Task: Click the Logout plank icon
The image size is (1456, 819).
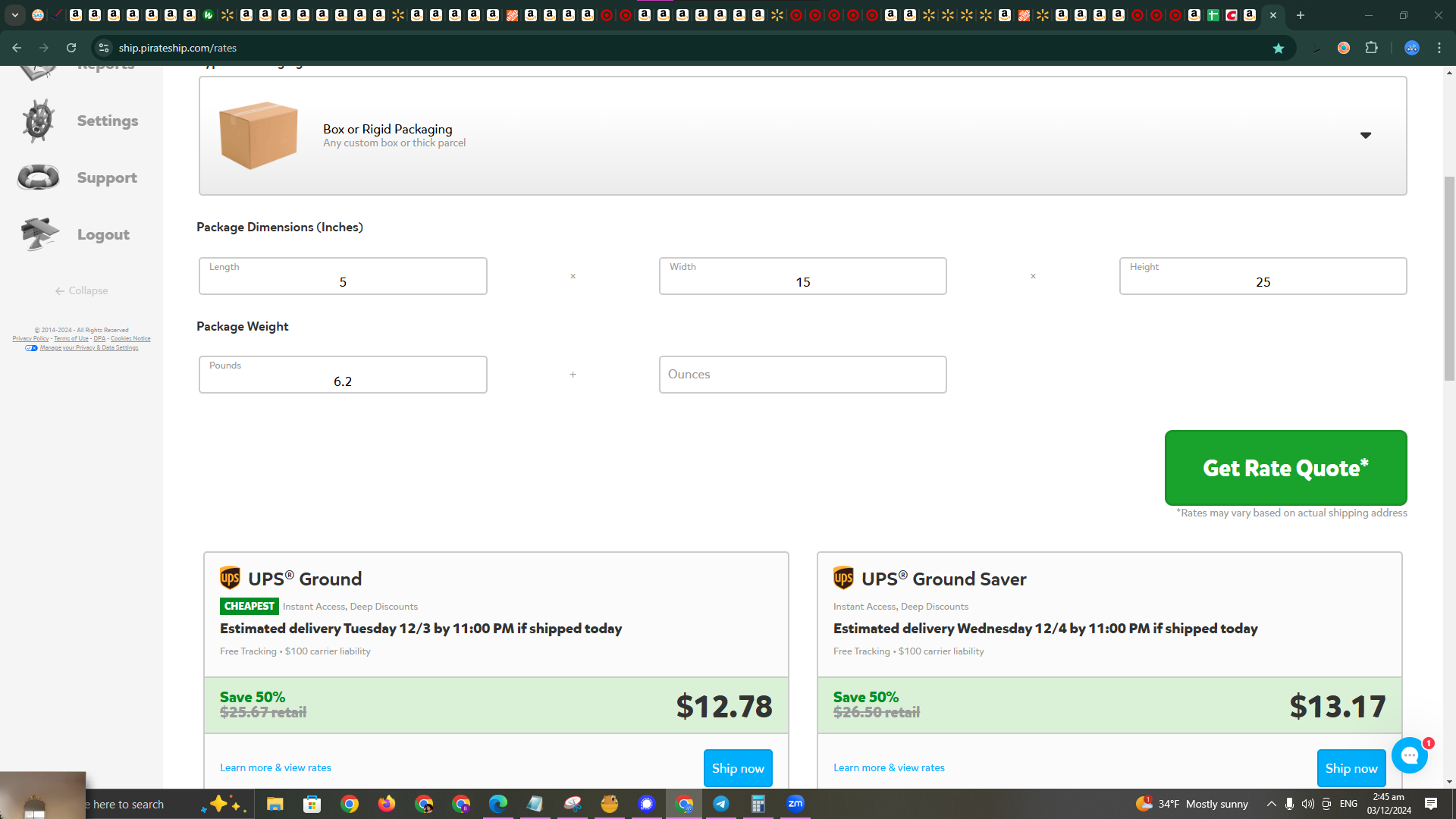Action: click(x=39, y=234)
